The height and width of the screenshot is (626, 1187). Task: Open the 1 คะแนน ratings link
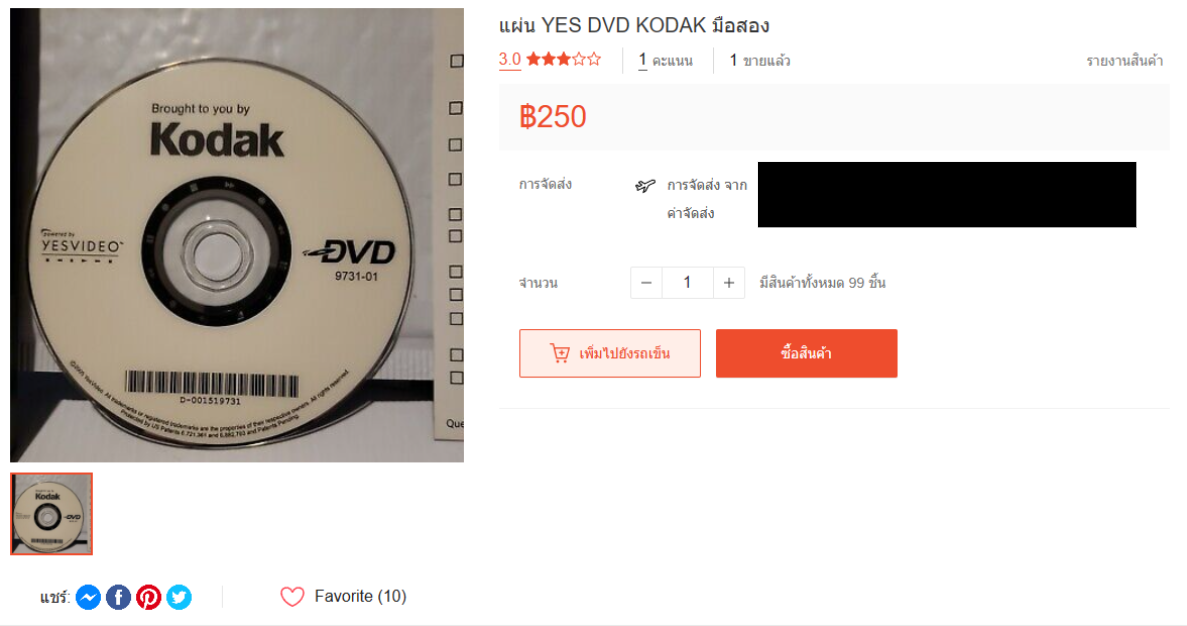point(665,61)
